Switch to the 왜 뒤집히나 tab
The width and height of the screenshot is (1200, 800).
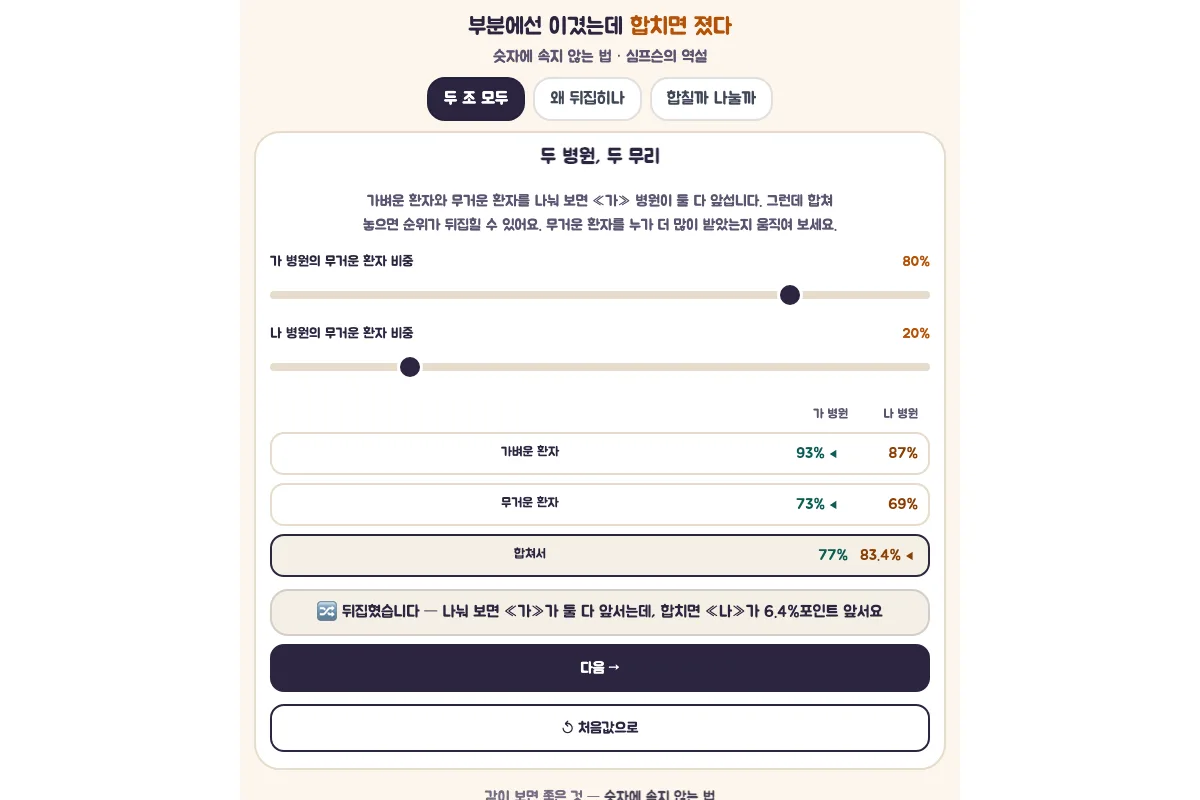pyautogui.click(x=587, y=99)
